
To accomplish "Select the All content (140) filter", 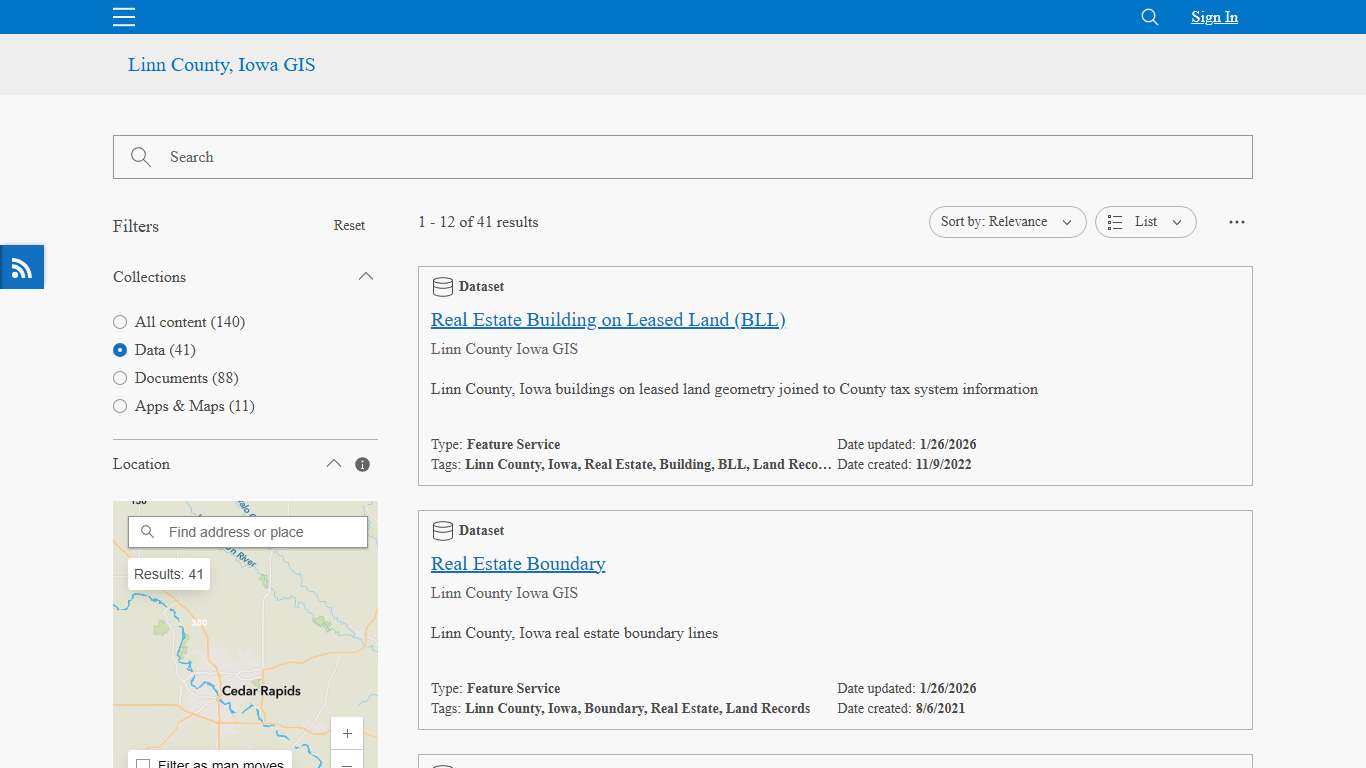I will point(119,322).
